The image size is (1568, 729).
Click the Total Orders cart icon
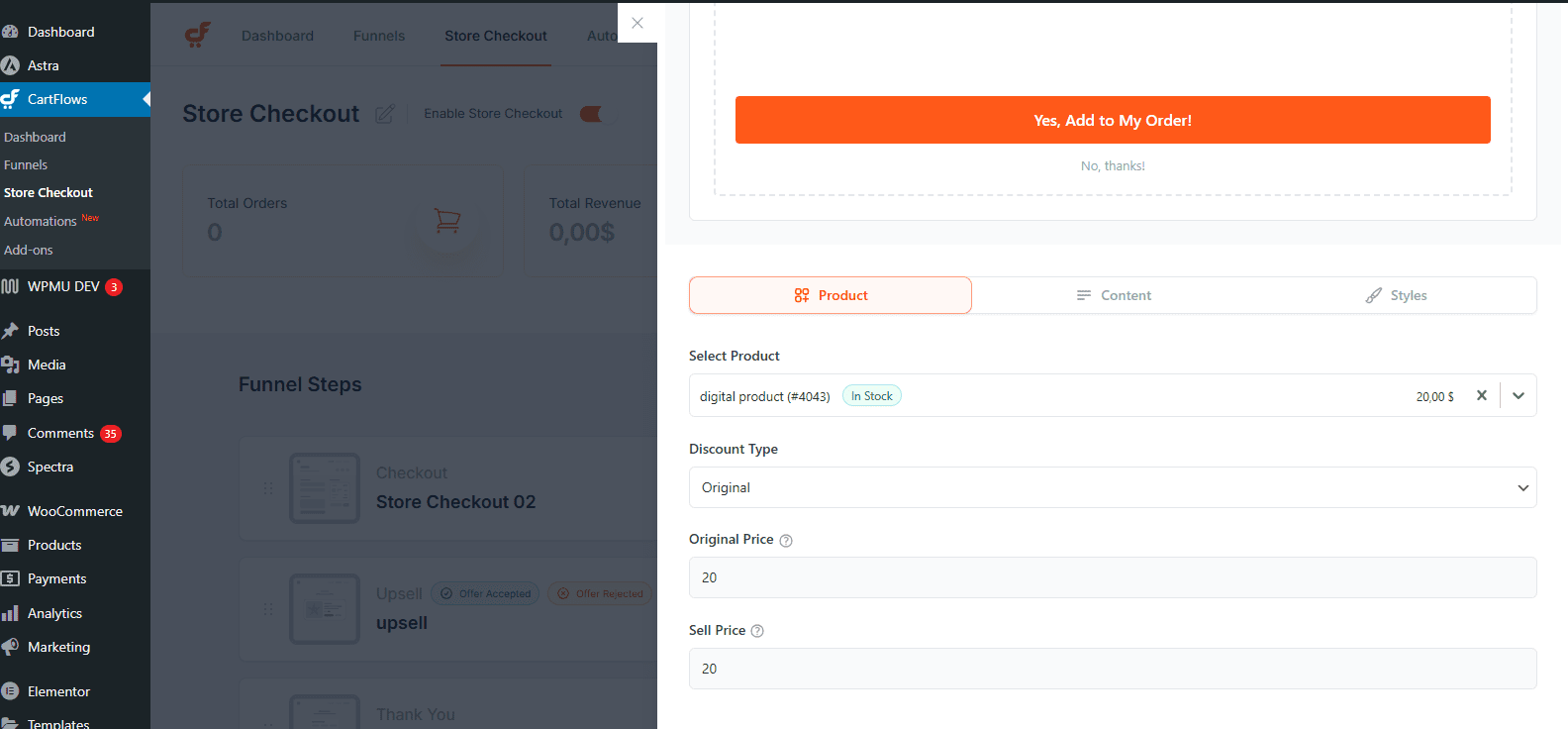447,221
